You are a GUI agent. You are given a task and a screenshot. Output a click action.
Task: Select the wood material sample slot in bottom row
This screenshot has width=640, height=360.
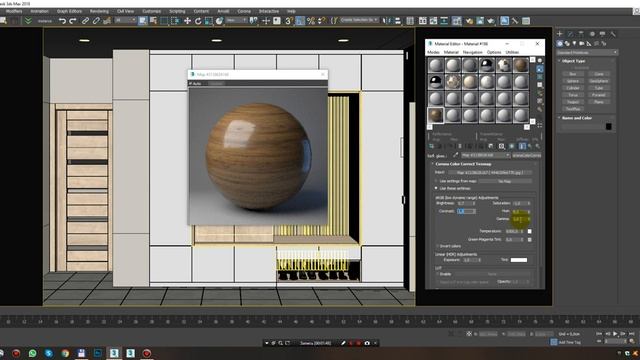[436, 116]
